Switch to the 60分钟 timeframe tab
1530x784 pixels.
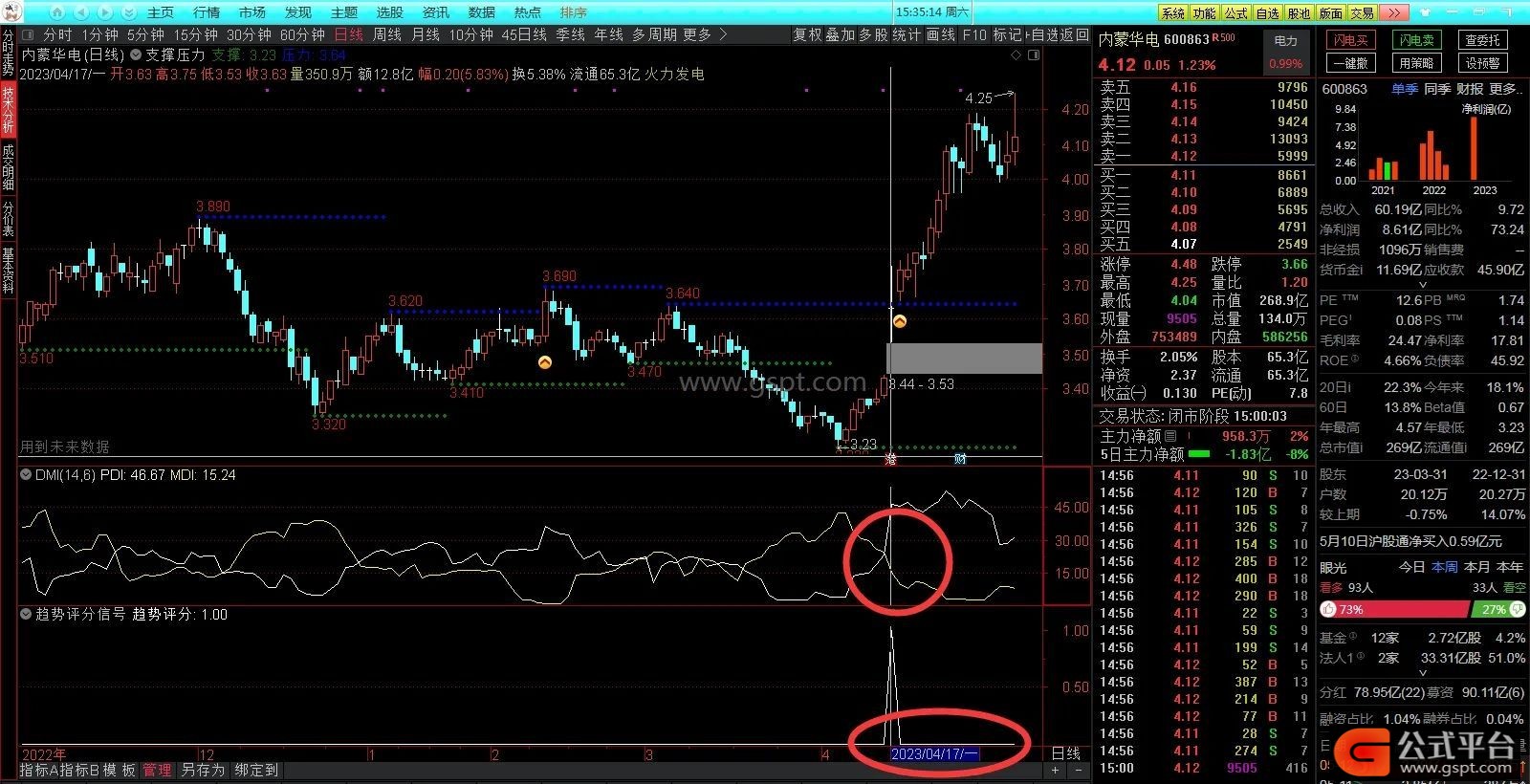pyautogui.click(x=302, y=34)
